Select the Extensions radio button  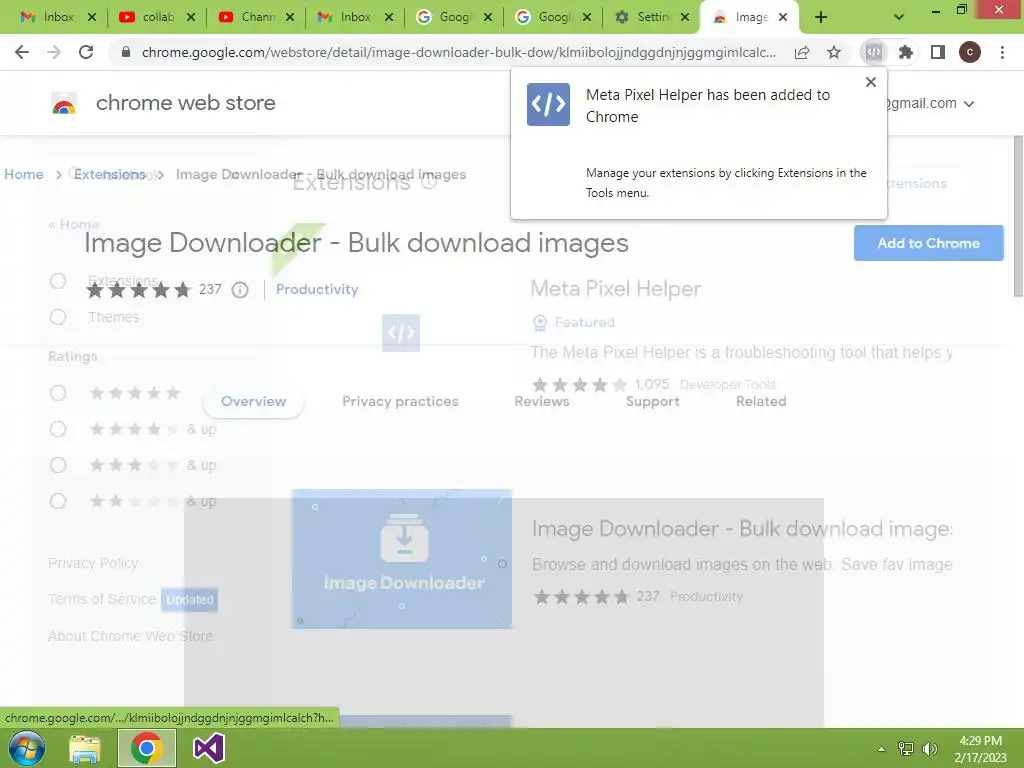(x=58, y=281)
